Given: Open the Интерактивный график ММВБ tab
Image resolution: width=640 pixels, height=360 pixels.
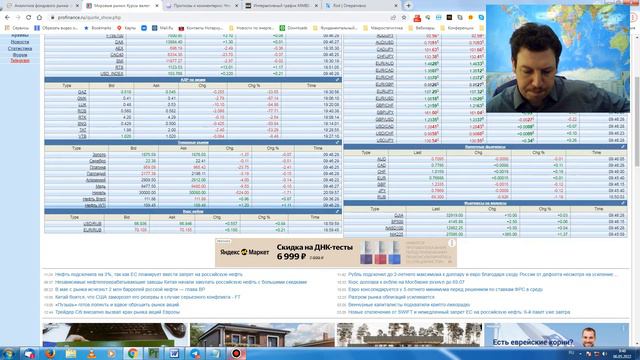Looking at the screenshot, I should [282, 6].
